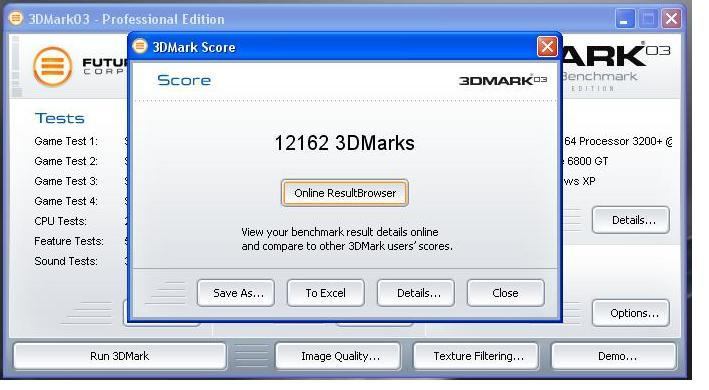The width and height of the screenshot is (709, 390).
Task: Open system Details in the main window
Action: pyautogui.click(x=631, y=220)
